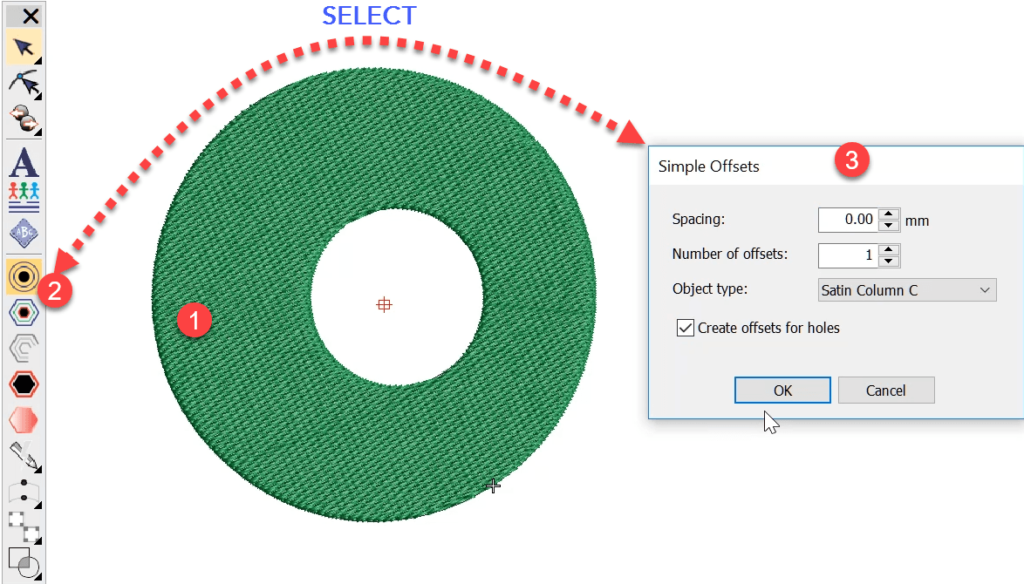The image size is (1024, 584).
Task: Click the blue diamond monogram icon
Action: point(23,234)
